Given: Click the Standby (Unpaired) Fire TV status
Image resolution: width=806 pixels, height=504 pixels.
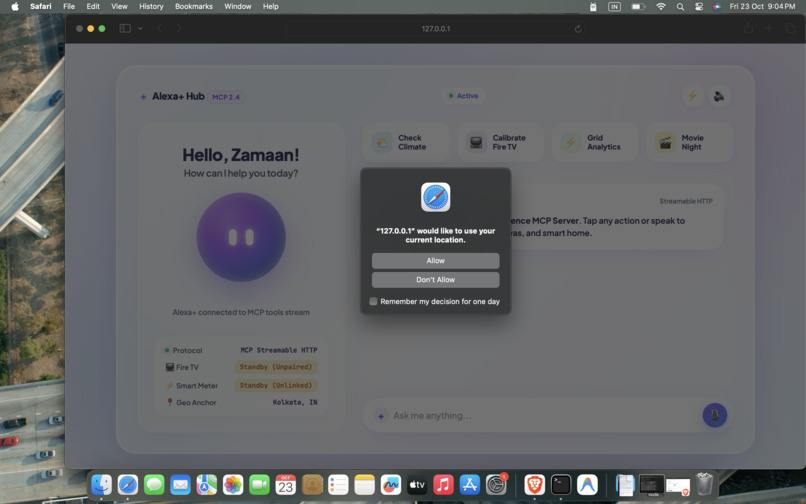Looking at the screenshot, I should tap(276, 367).
